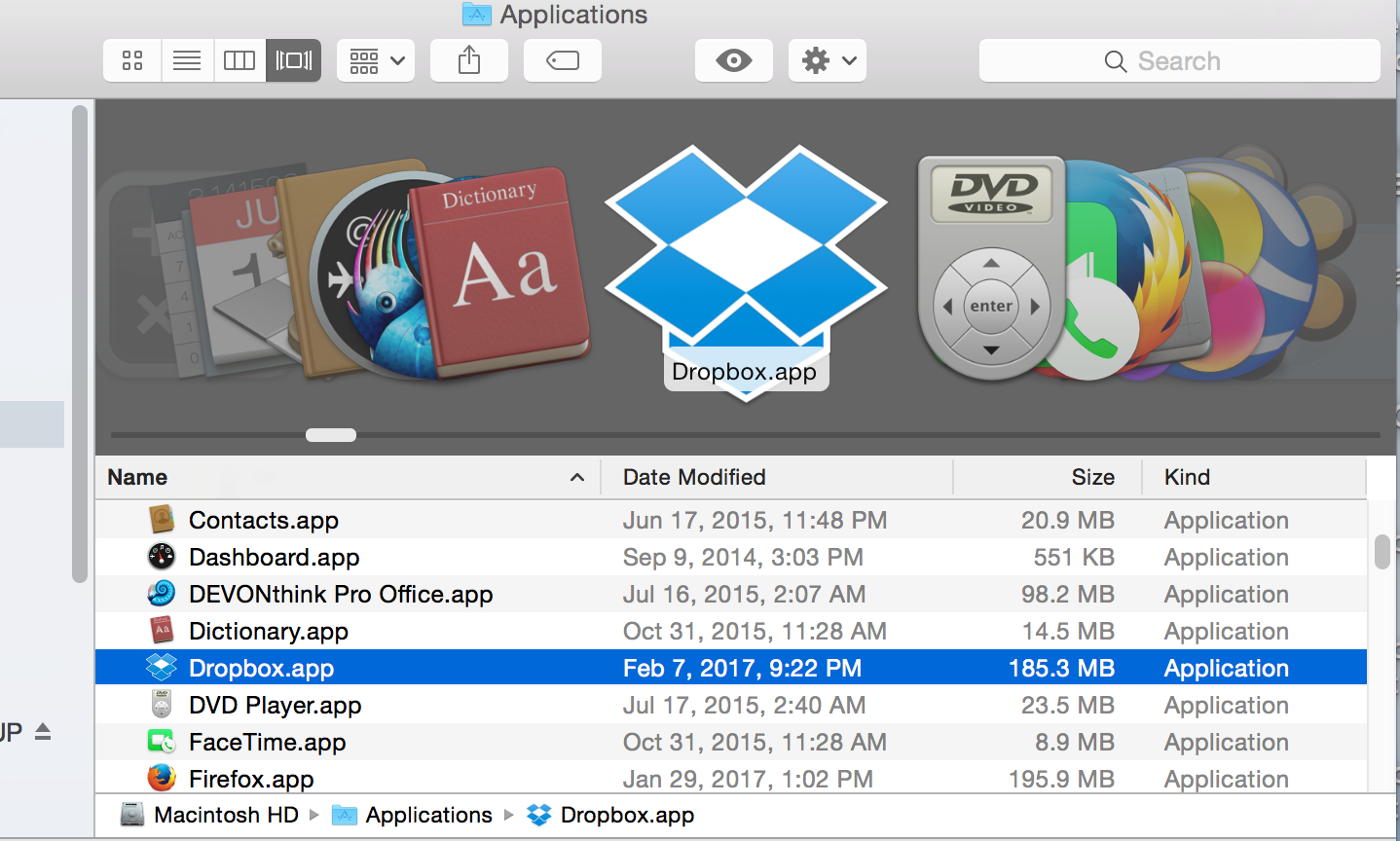Select the Dropbox.app file name

tap(262, 668)
